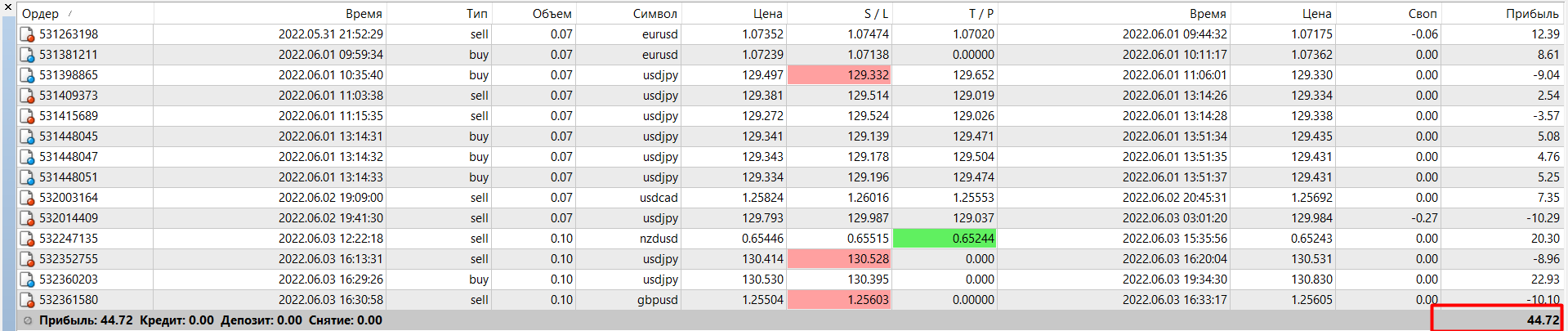This screenshot has width=1568, height=331.
Task: Click the icon beside order 531381211
Action: 28,55
